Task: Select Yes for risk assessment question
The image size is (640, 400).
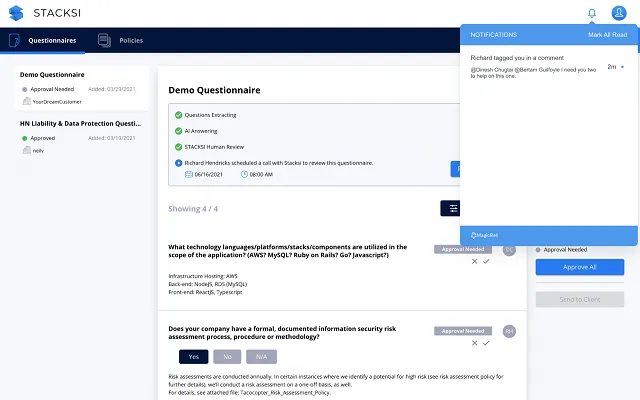Action: point(193,357)
